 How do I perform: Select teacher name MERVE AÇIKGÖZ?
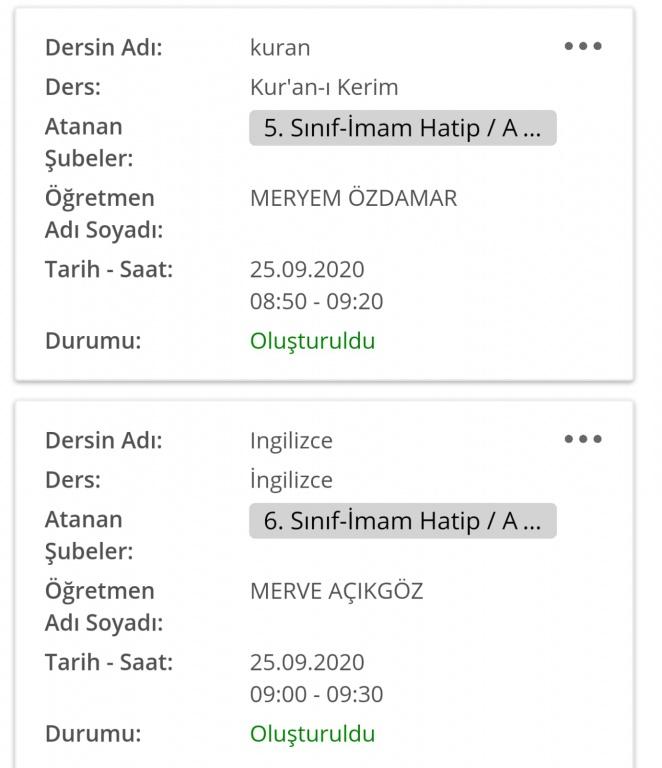pos(336,591)
